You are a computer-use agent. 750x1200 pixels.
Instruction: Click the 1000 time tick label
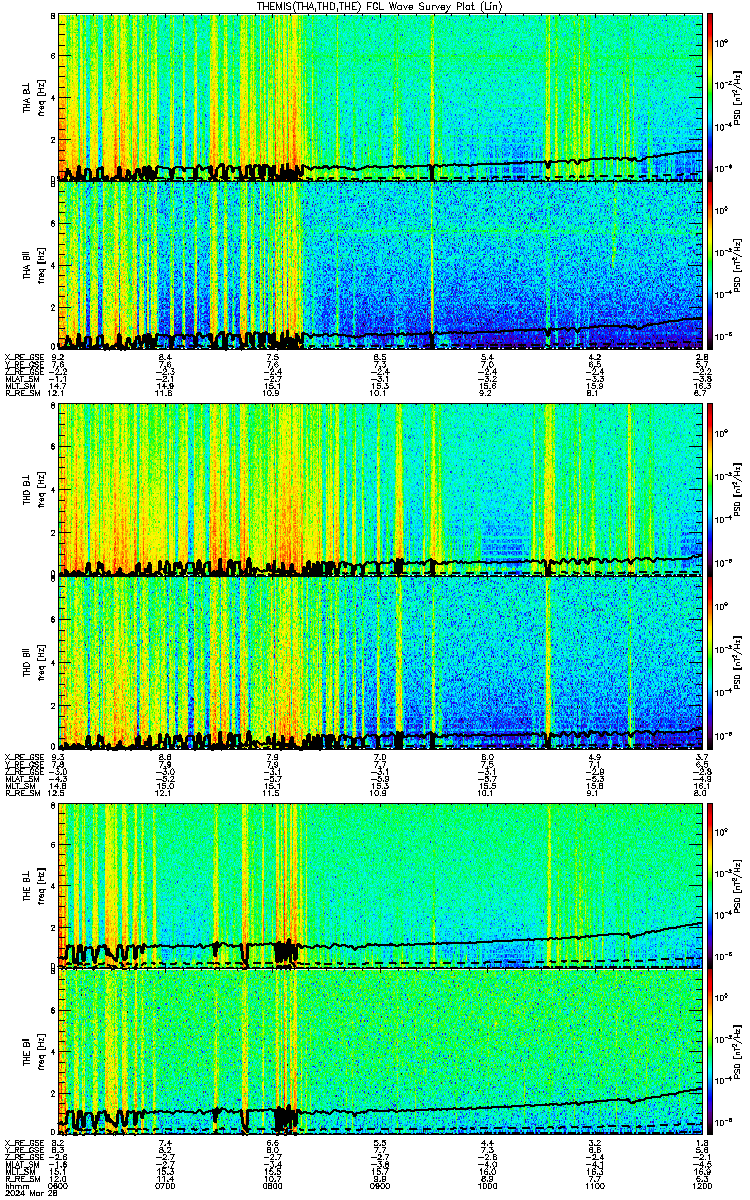point(487,1187)
